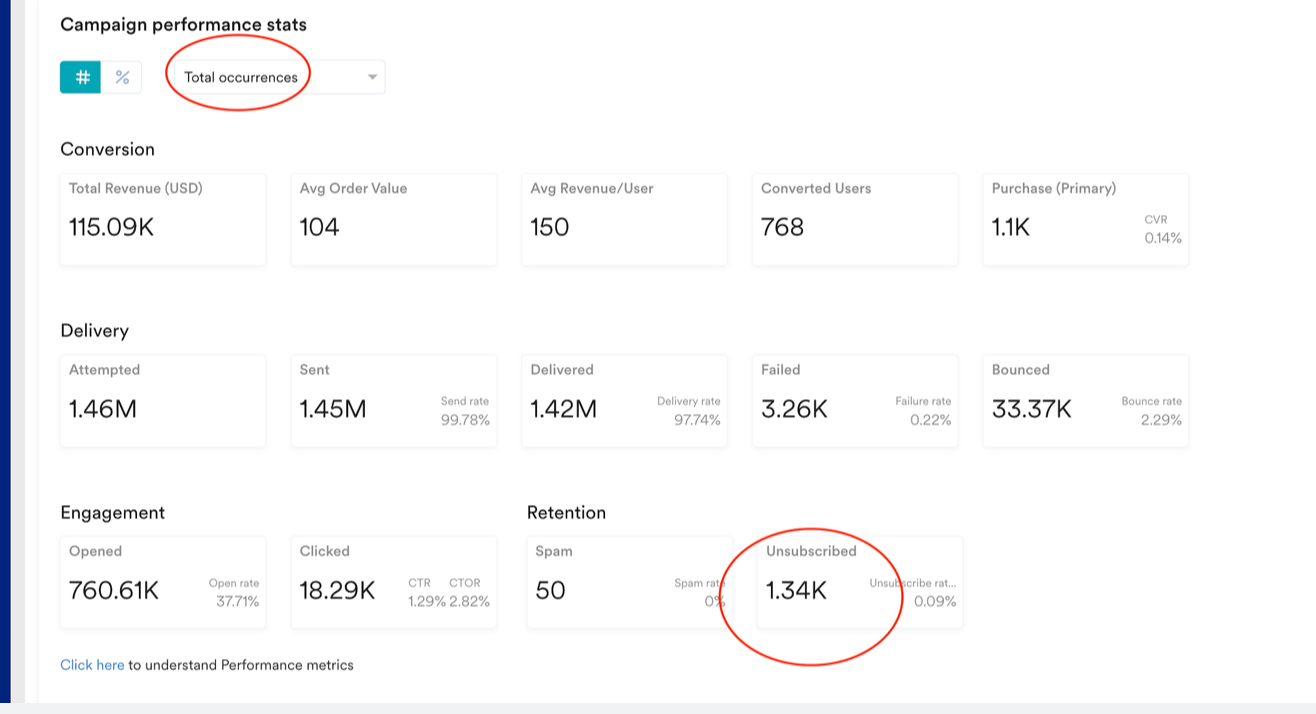The height and width of the screenshot is (714, 1316).
Task: Open the Opened engagement card
Action: pos(163,582)
